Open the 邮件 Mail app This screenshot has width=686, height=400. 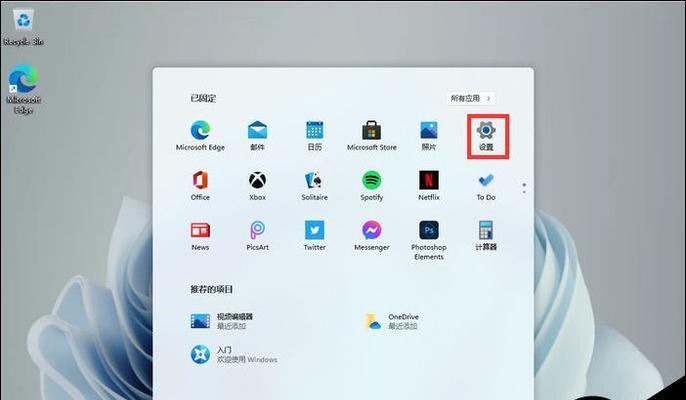tap(257, 136)
